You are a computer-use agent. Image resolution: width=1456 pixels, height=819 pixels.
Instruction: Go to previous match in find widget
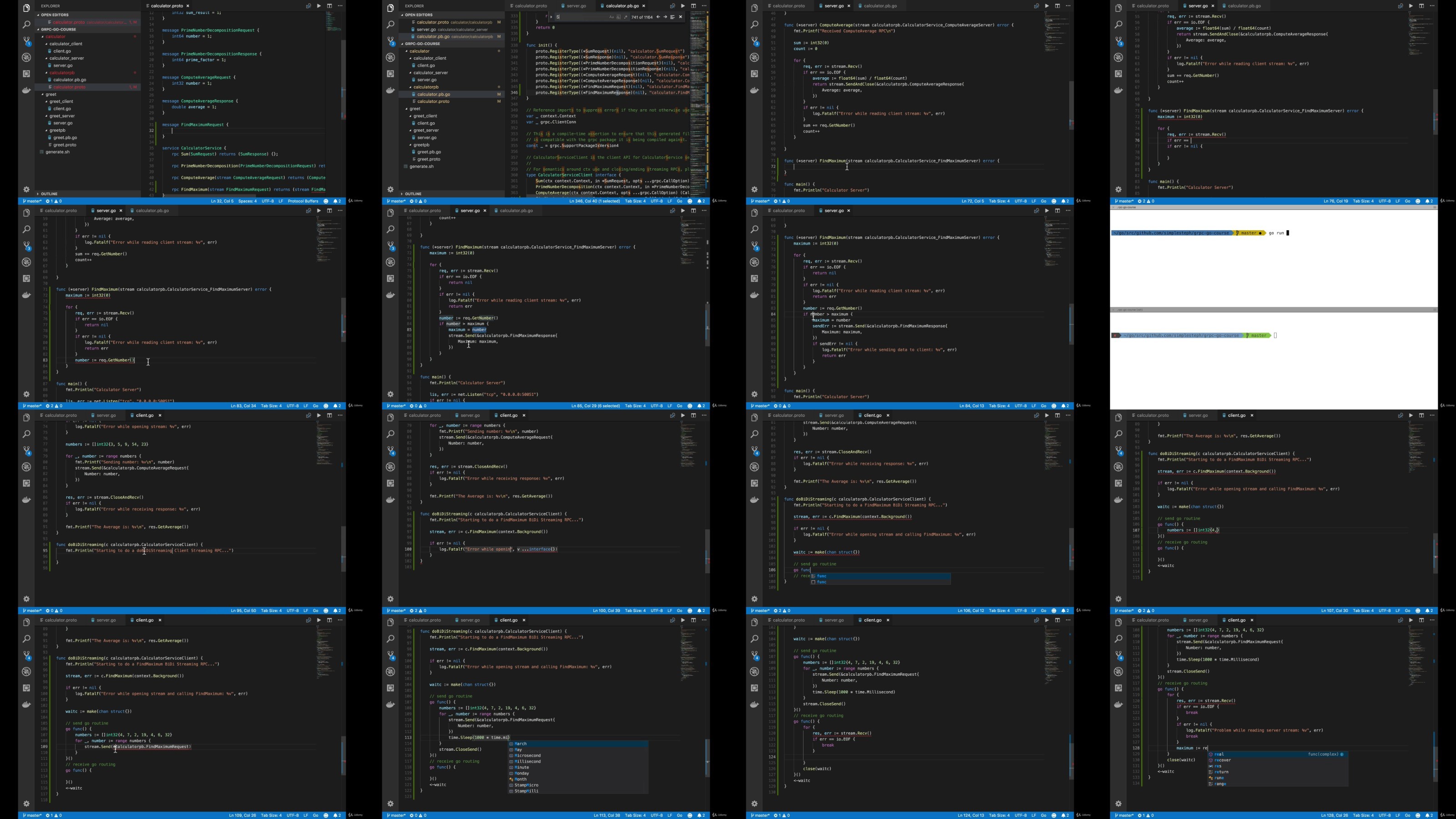658,17
